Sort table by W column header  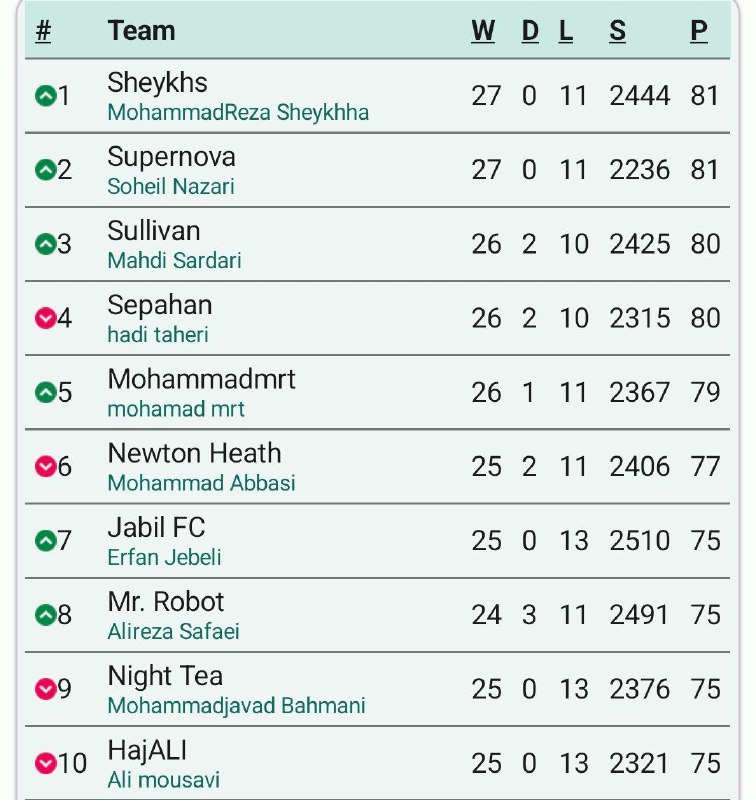click(x=483, y=31)
